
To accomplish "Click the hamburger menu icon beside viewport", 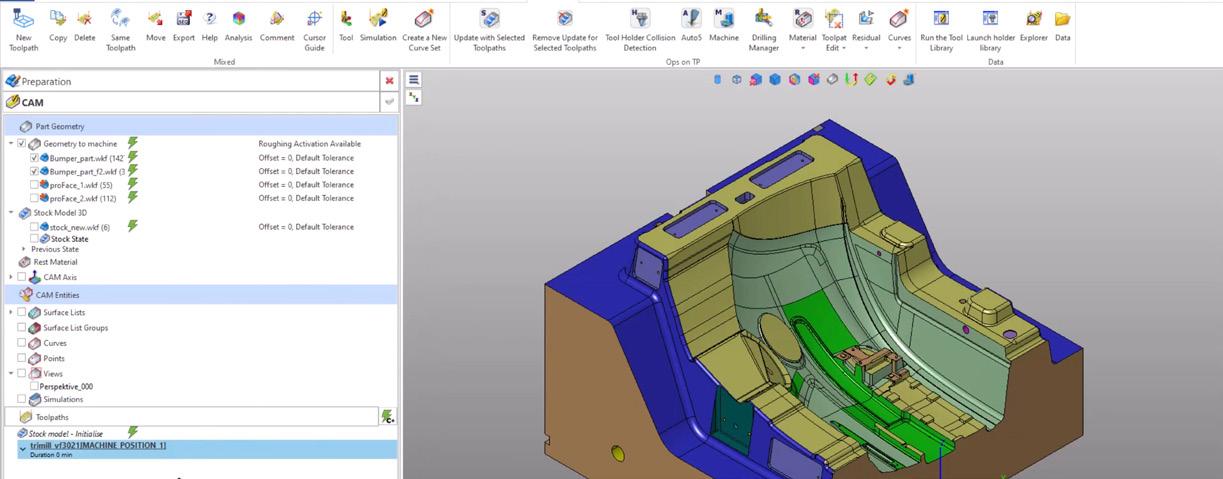I will [414, 80].
